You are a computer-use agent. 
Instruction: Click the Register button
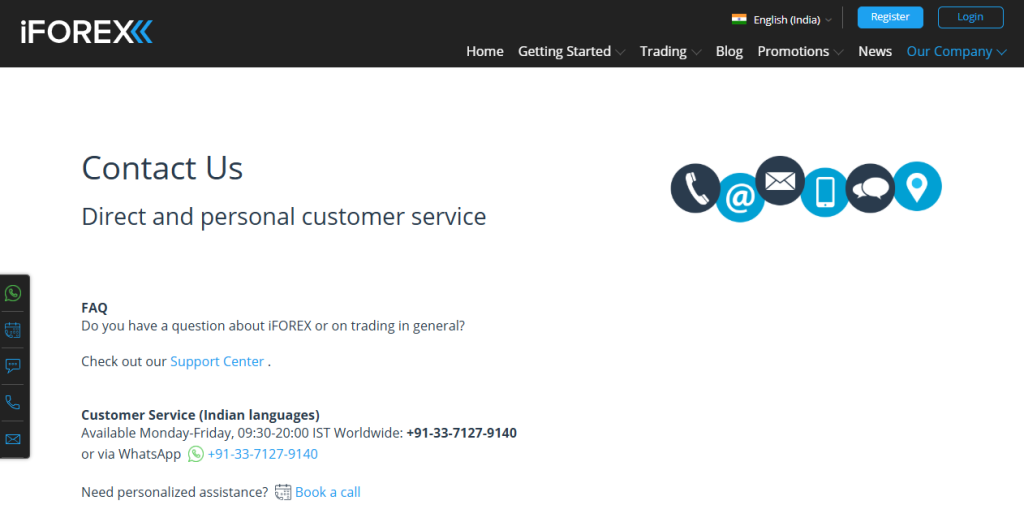click(x=890, y=17)
